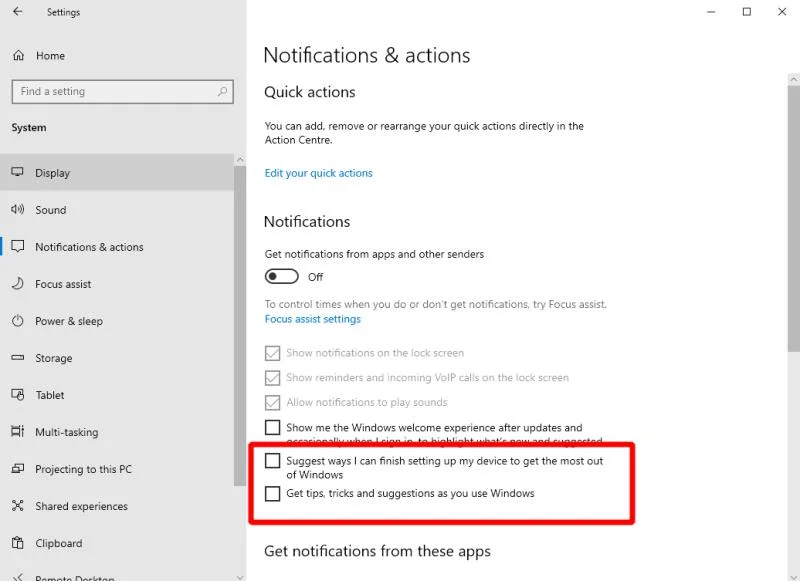The image size is (800, 581).
Task: Open the Display settings page
Action: 117,172
